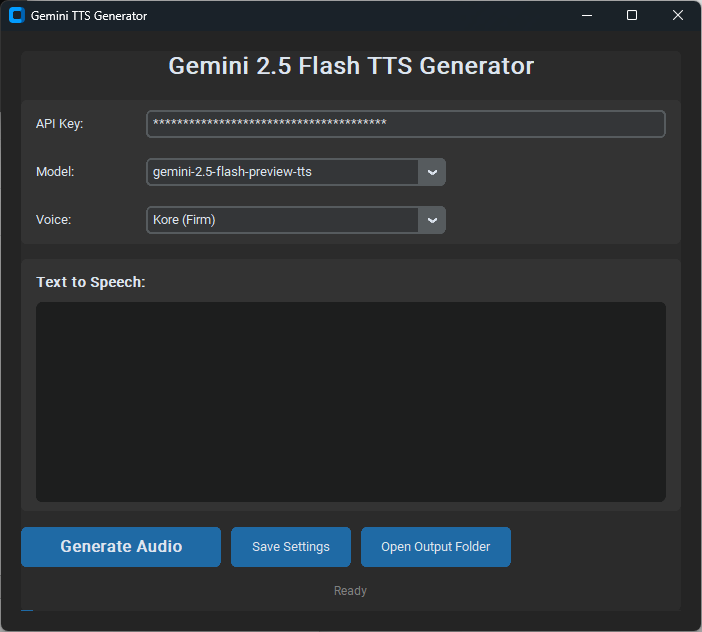
Task: Click the "Voice:" label
Action: click(x=54, y=220)
